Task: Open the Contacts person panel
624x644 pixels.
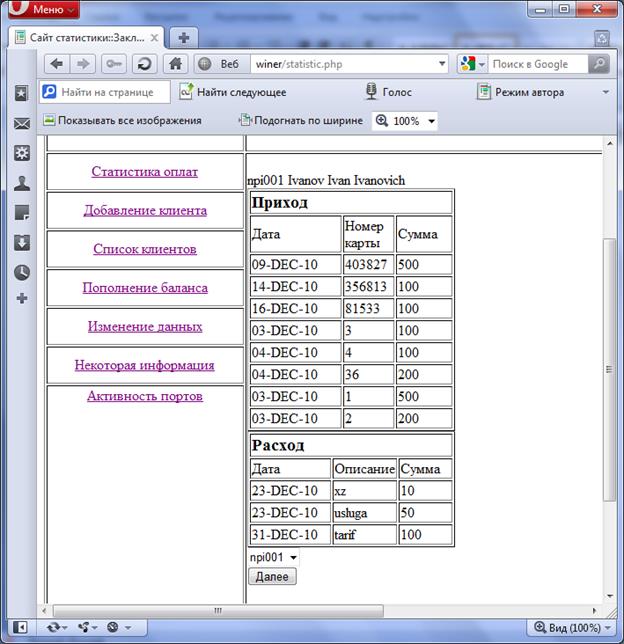Action: coord(21,183)
